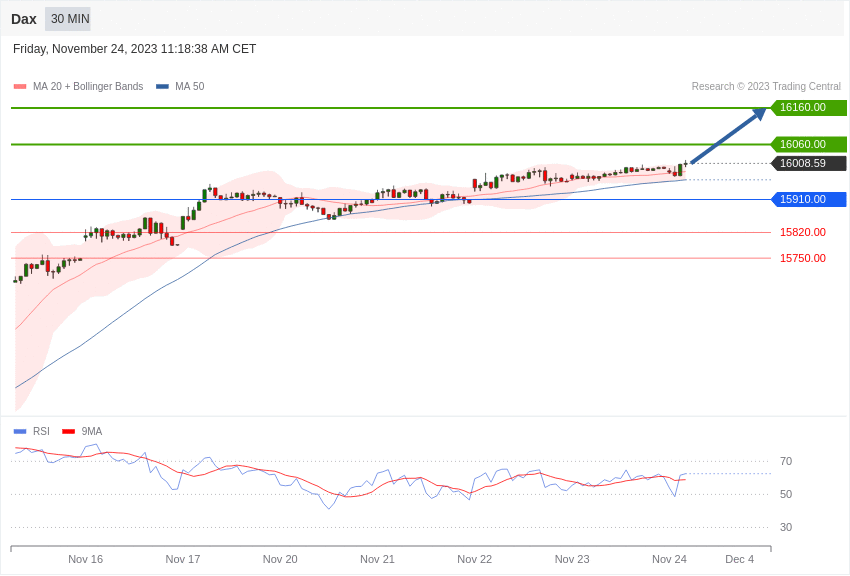
Task: Click the 'Dec 4' date axis label
Action: click(739, 559)
